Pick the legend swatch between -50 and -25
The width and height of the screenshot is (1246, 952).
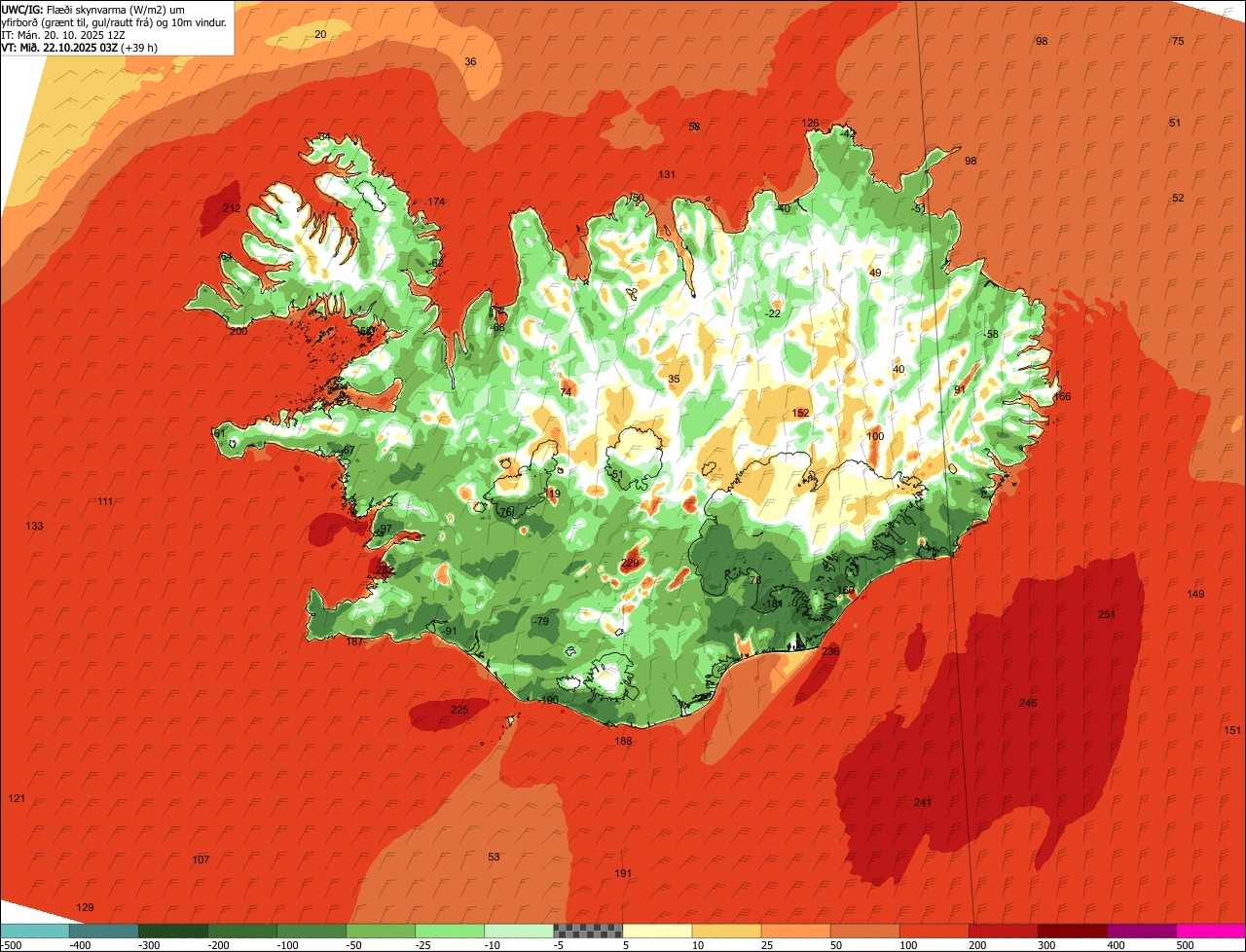click(380, 931)
